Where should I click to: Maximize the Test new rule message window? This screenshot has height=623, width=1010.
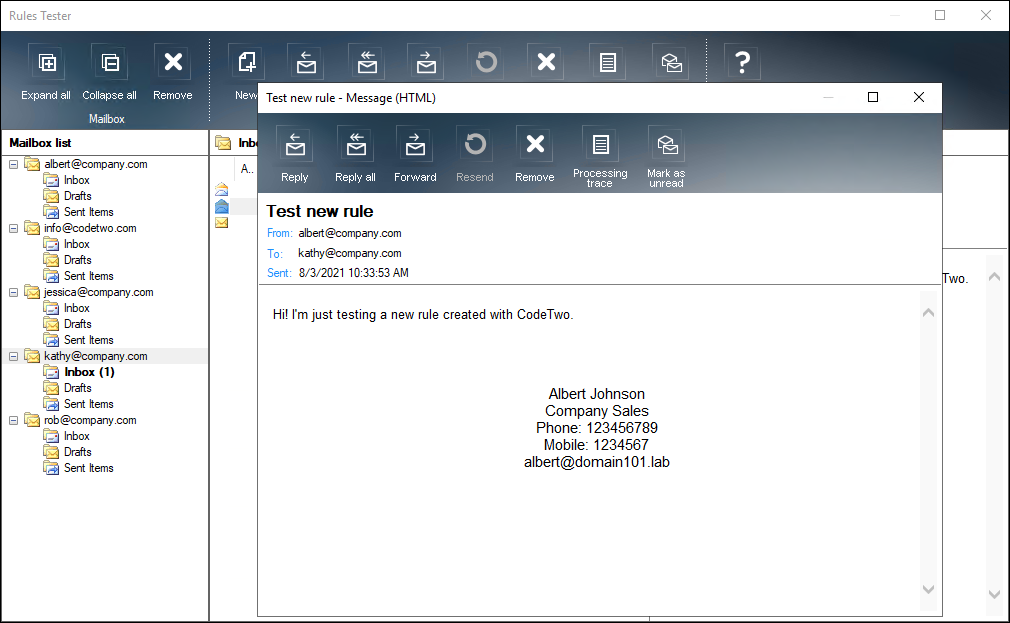pos(873,97)
